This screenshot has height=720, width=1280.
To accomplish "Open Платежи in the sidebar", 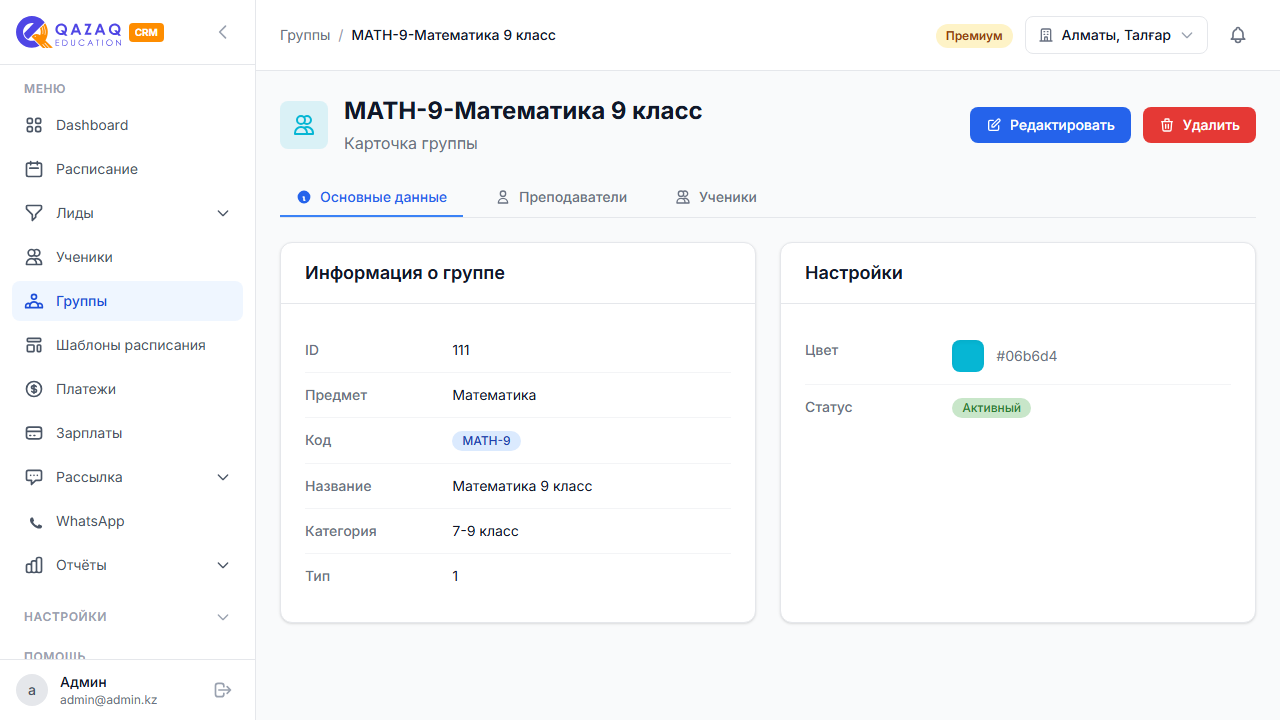I will click(128, 389).
